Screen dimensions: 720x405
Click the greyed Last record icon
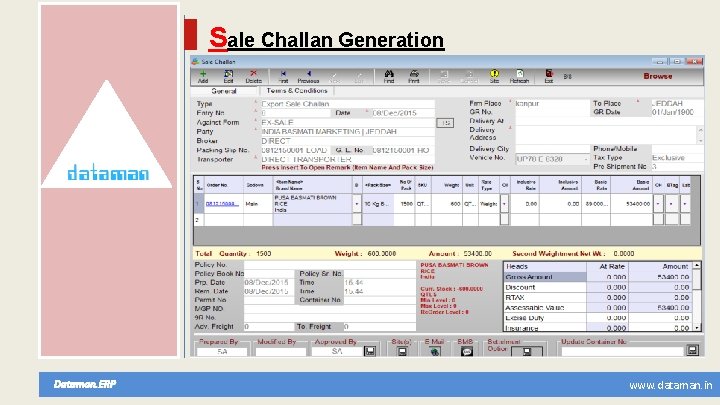click(359, 77)
